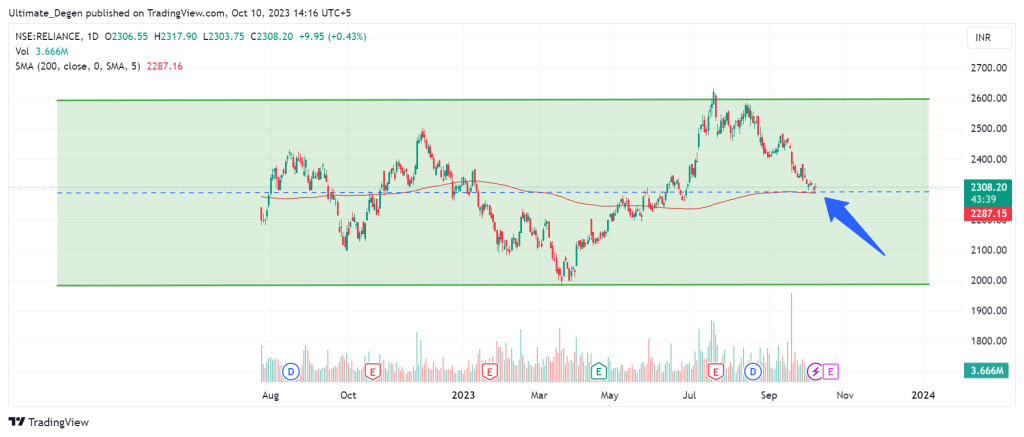Open the green earnings marker on the timeline

click(597, 372)
